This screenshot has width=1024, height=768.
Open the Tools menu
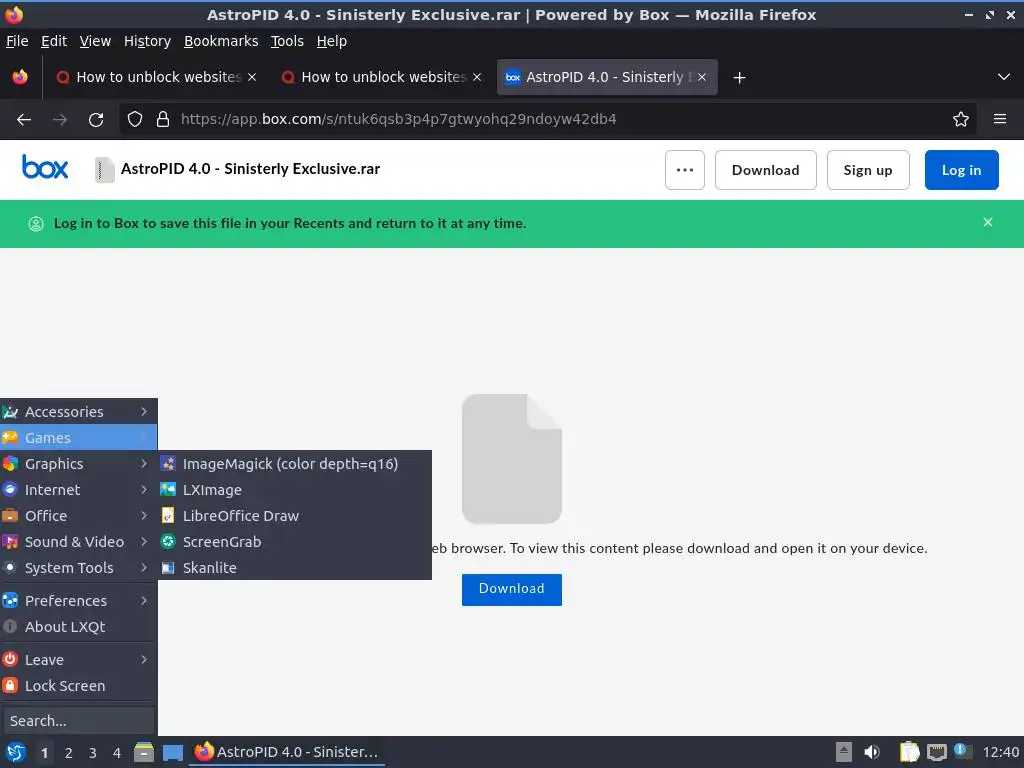(287, 41)
